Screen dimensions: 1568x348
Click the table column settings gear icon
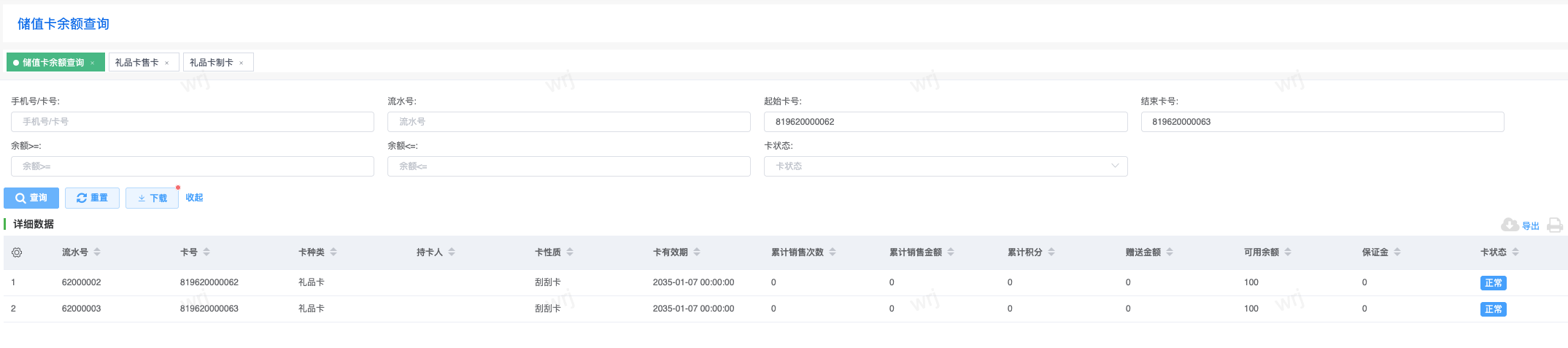click(x=17, y=252)
